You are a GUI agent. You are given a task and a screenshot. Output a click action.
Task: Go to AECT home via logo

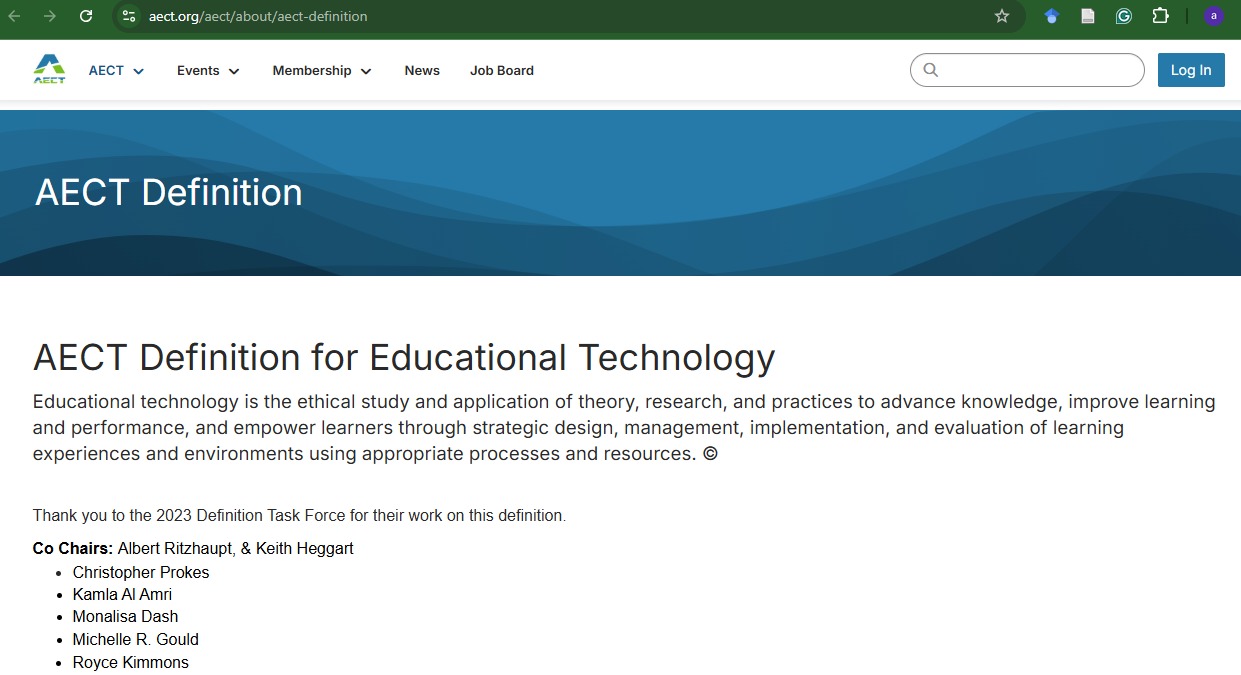coord(49,69)
